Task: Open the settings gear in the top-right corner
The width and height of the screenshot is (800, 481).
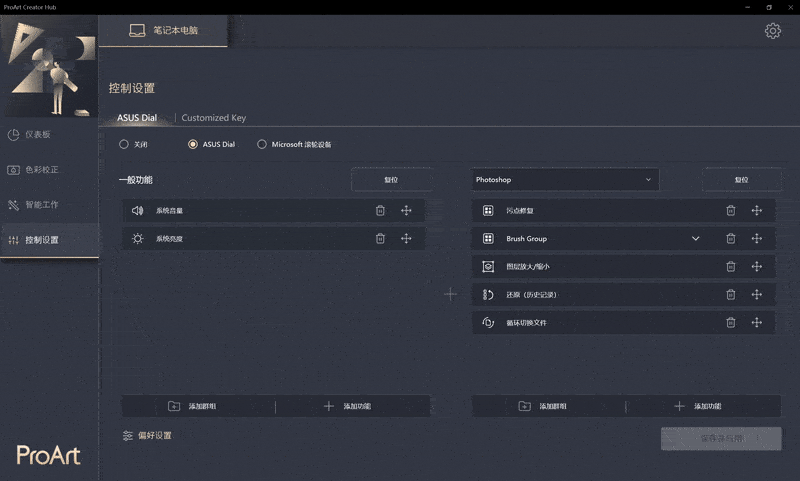Action: click(x=772, y=31)
